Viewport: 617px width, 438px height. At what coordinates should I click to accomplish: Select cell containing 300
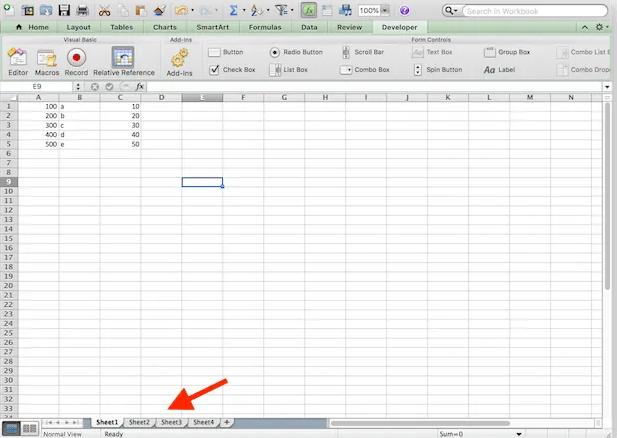pos(39,125)
